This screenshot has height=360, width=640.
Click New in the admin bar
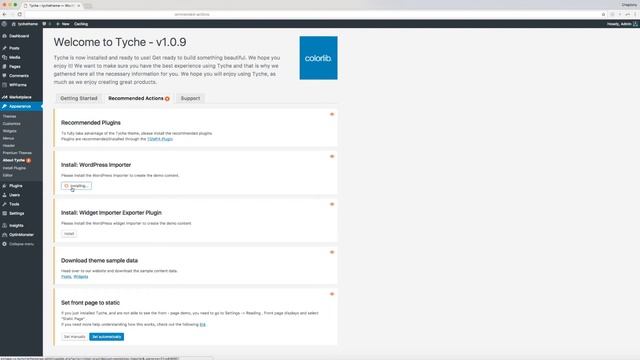[x=63, y=24]
